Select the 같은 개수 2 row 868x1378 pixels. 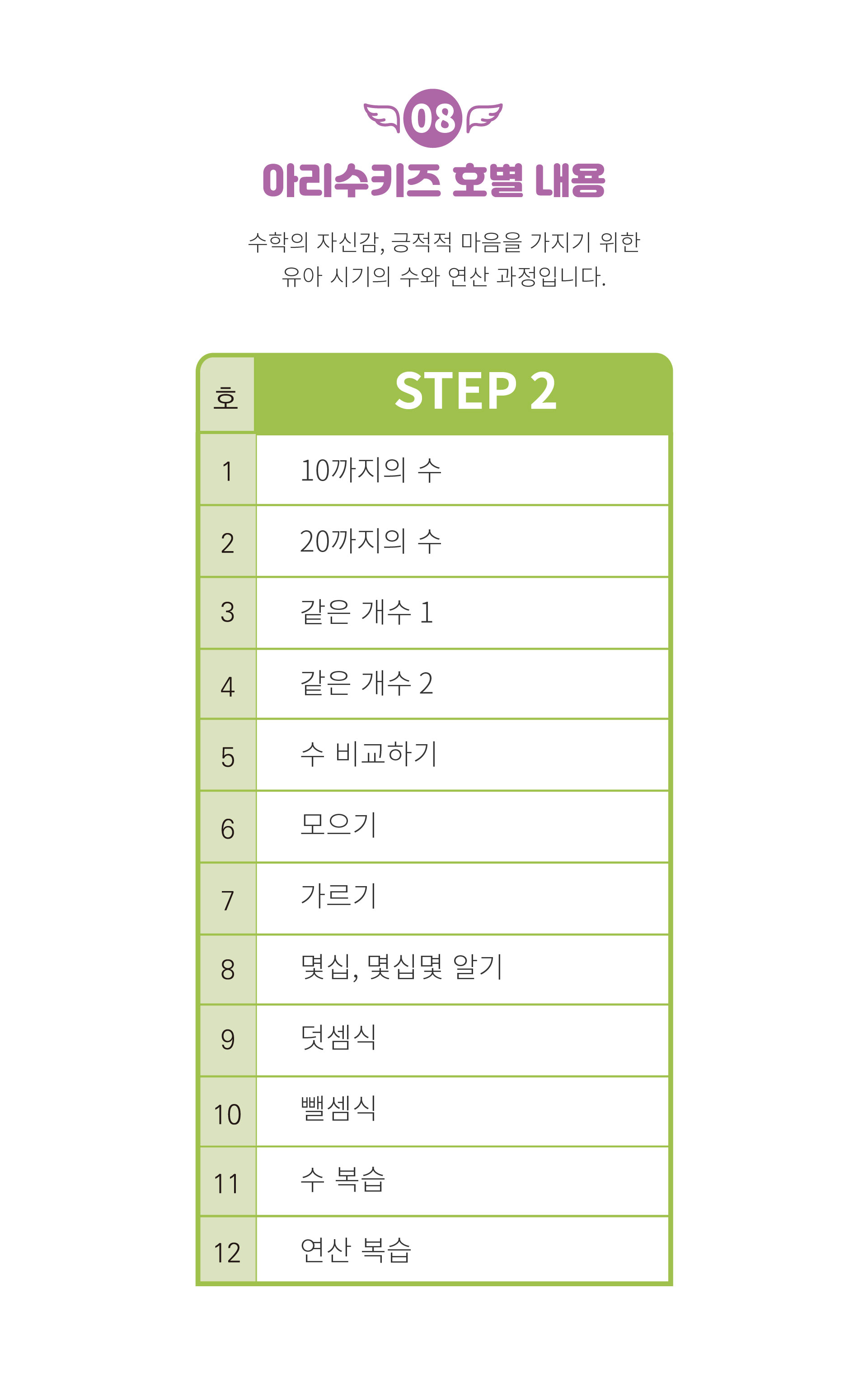[366, 683]
